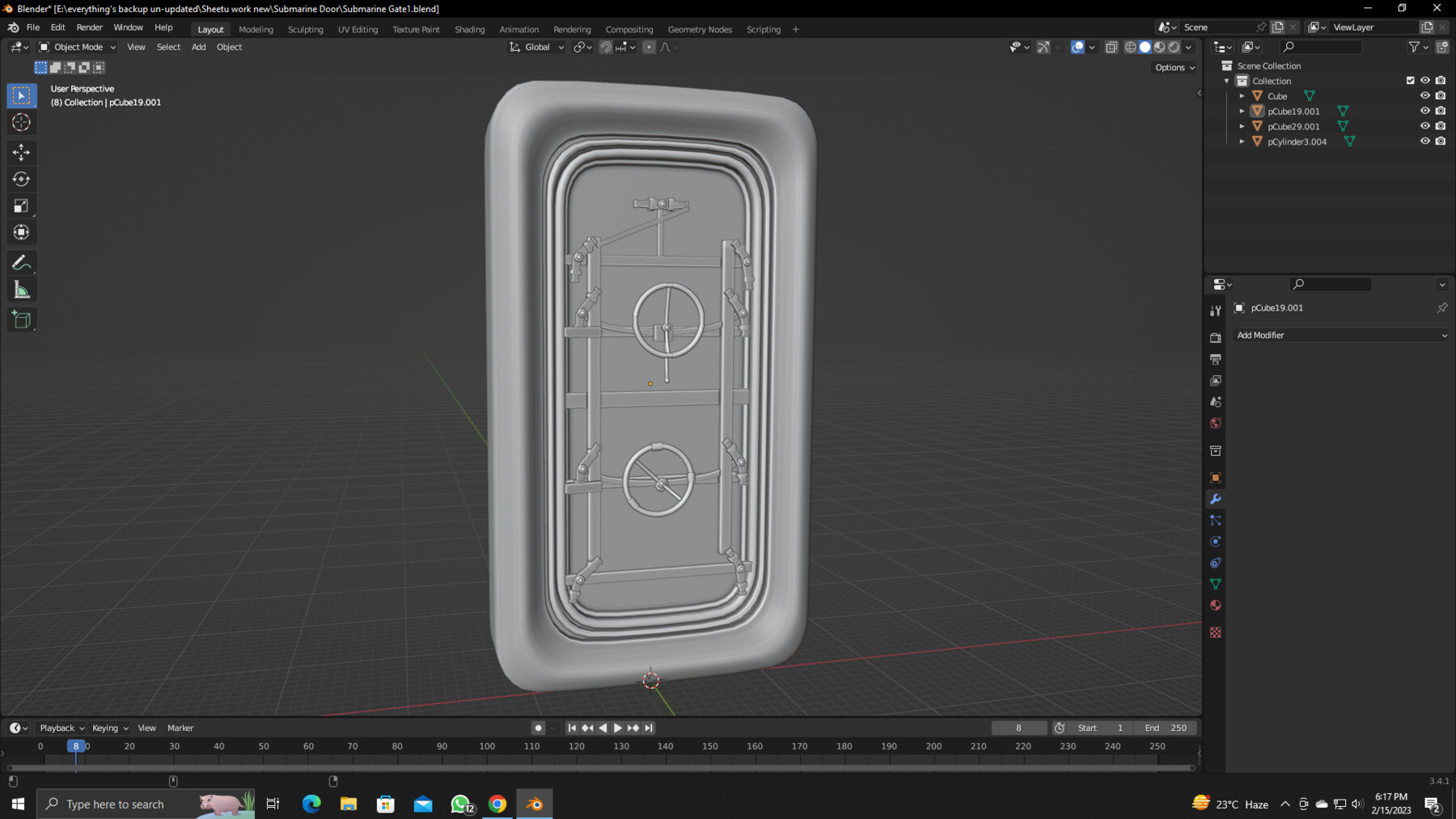Image resolution: width=1456 pixels, height=819 pixels.
Task: Select the Measure tool
Action: point(22,290)
